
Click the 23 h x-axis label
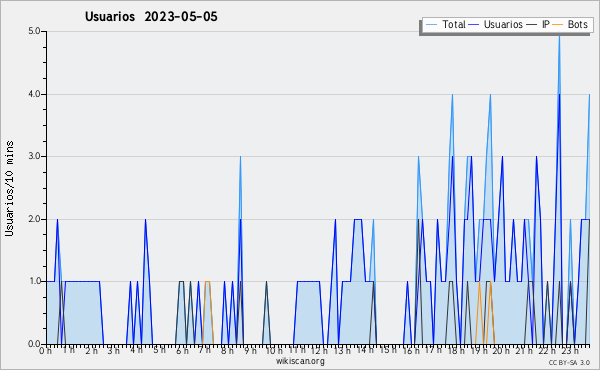[570, 351]
